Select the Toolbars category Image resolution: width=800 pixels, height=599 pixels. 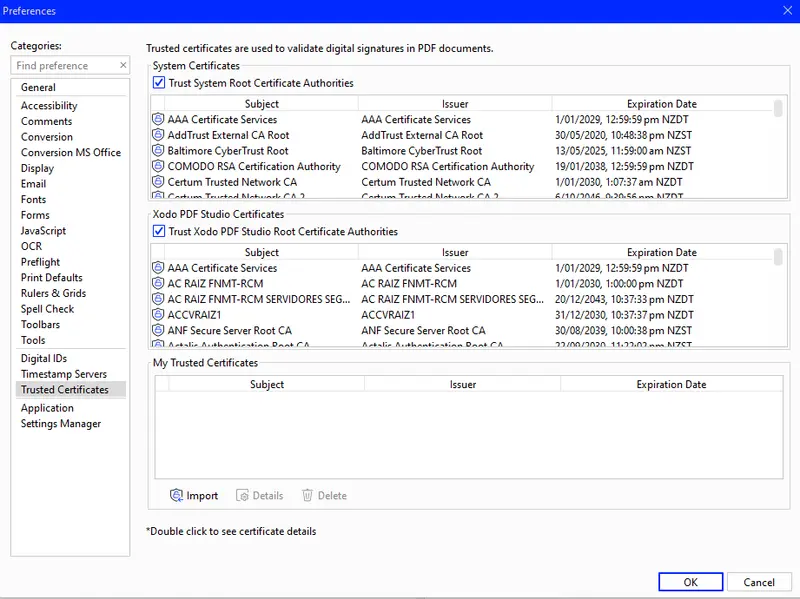click(40, 325)
